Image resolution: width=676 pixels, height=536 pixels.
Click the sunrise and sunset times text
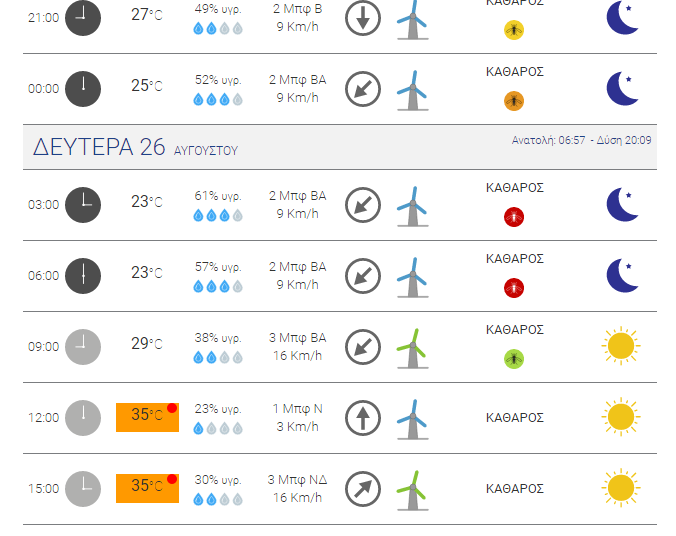coord(581,140)
